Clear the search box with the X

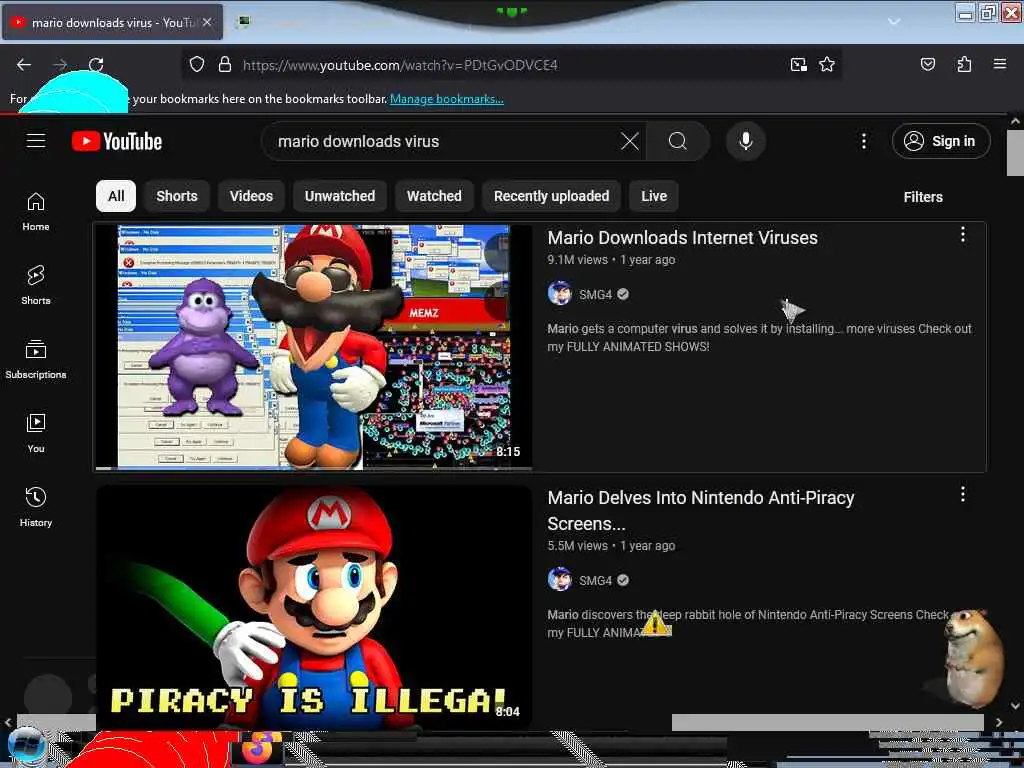630,141
